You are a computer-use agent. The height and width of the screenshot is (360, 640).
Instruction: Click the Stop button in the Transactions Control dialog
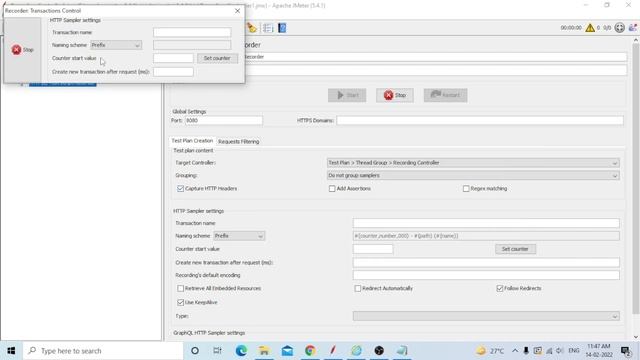(x=22, y=50)
